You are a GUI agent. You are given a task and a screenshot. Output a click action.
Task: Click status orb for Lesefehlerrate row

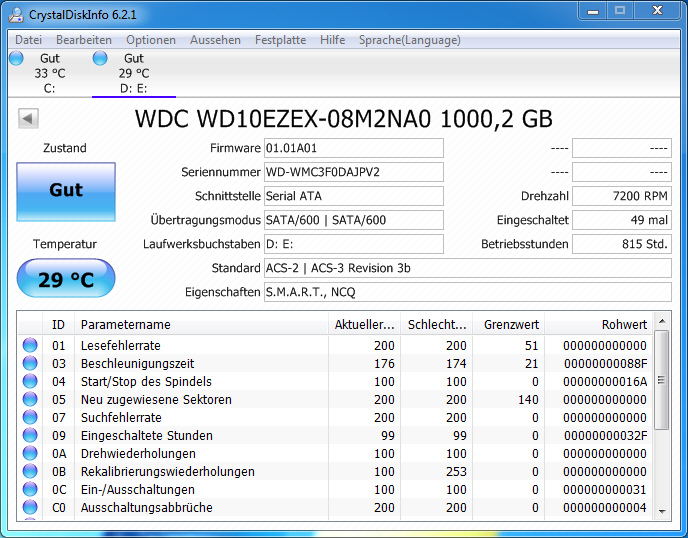point(30,345)
